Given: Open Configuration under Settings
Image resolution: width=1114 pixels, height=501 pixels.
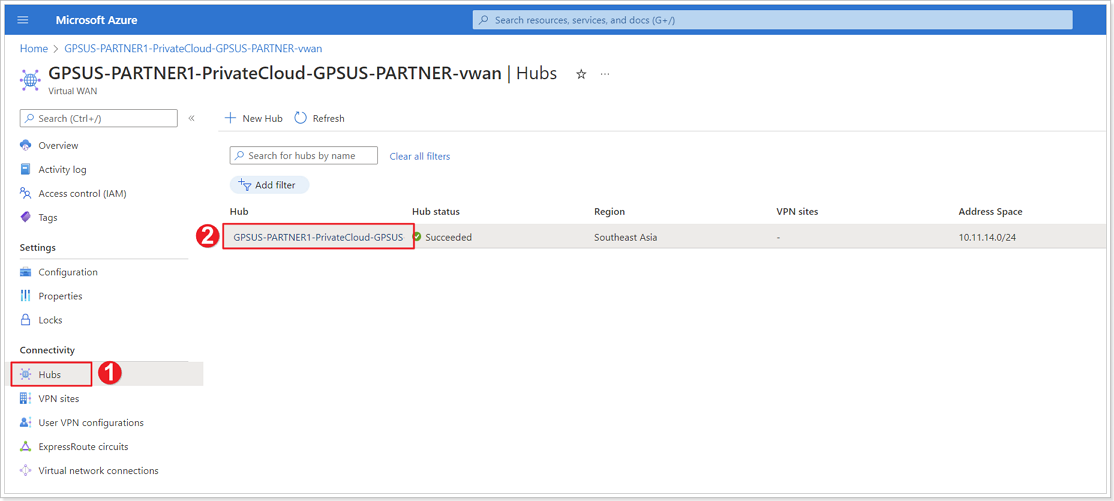Looking at the screenshot, I should [x=68, y=272].
